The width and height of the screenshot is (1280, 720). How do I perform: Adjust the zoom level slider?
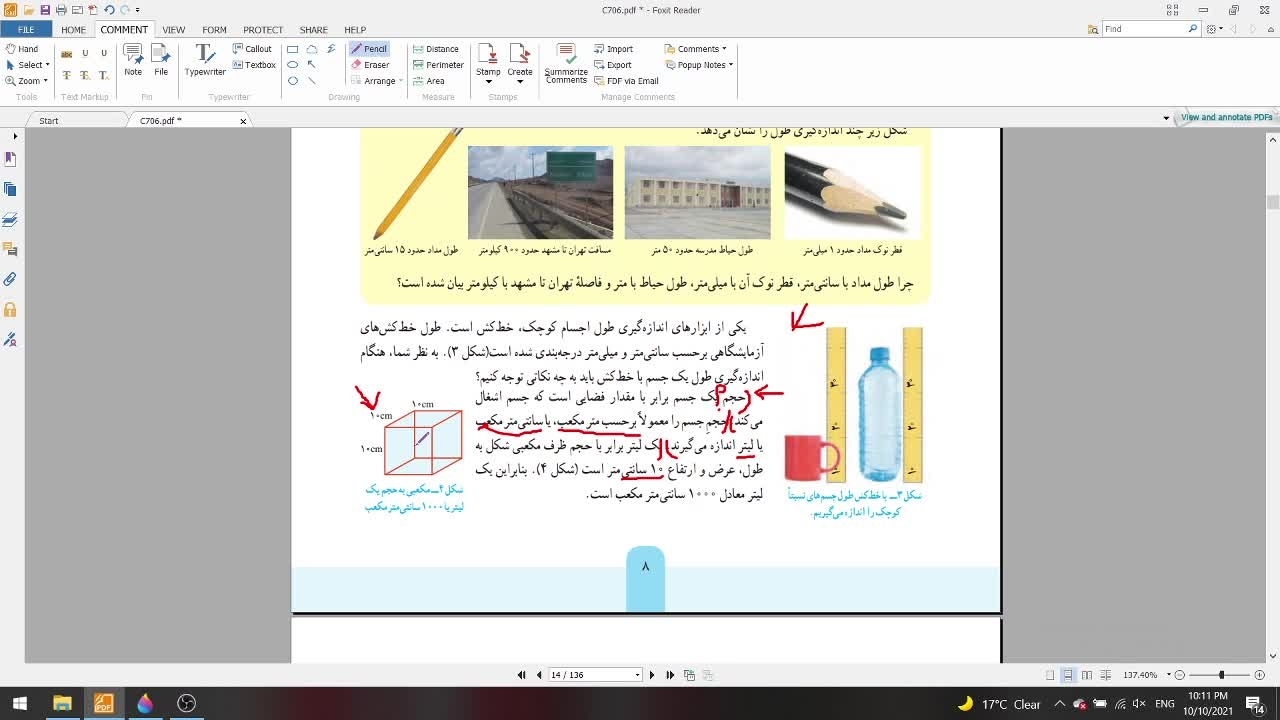tap(1220, 675)
